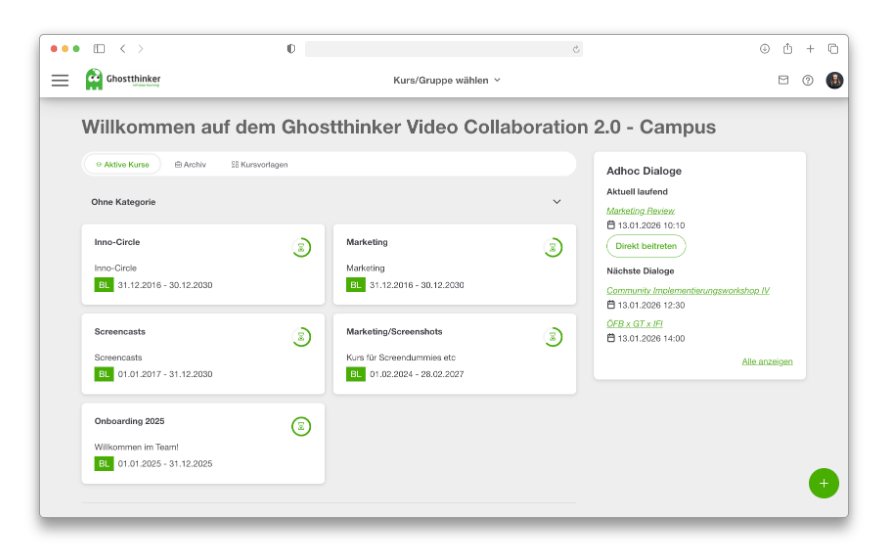Open the Marketing course title
Image resolution: width=886 pixels, height=559 pixels.
pyautogui.click(x=367, y=242)
